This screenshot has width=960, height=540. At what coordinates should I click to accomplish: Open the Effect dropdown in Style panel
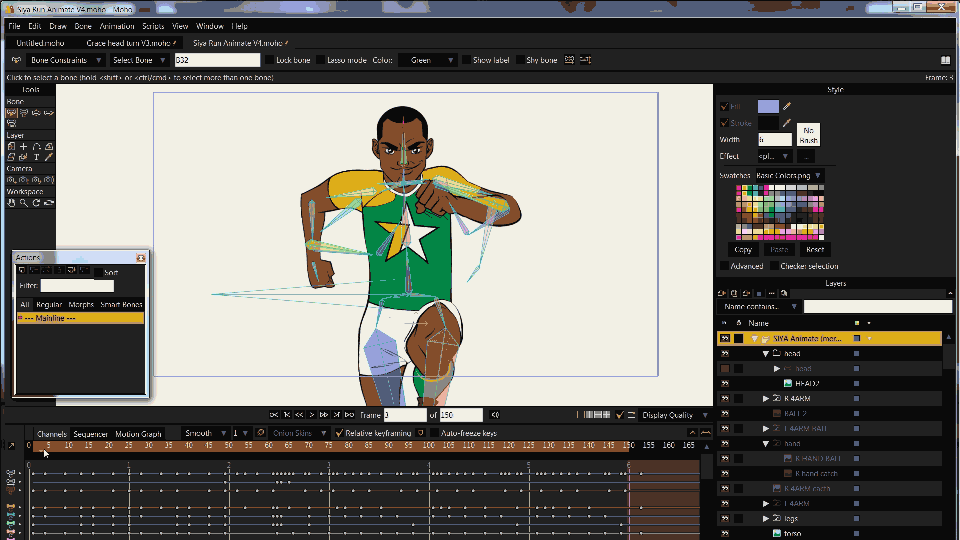pos(773,157)
